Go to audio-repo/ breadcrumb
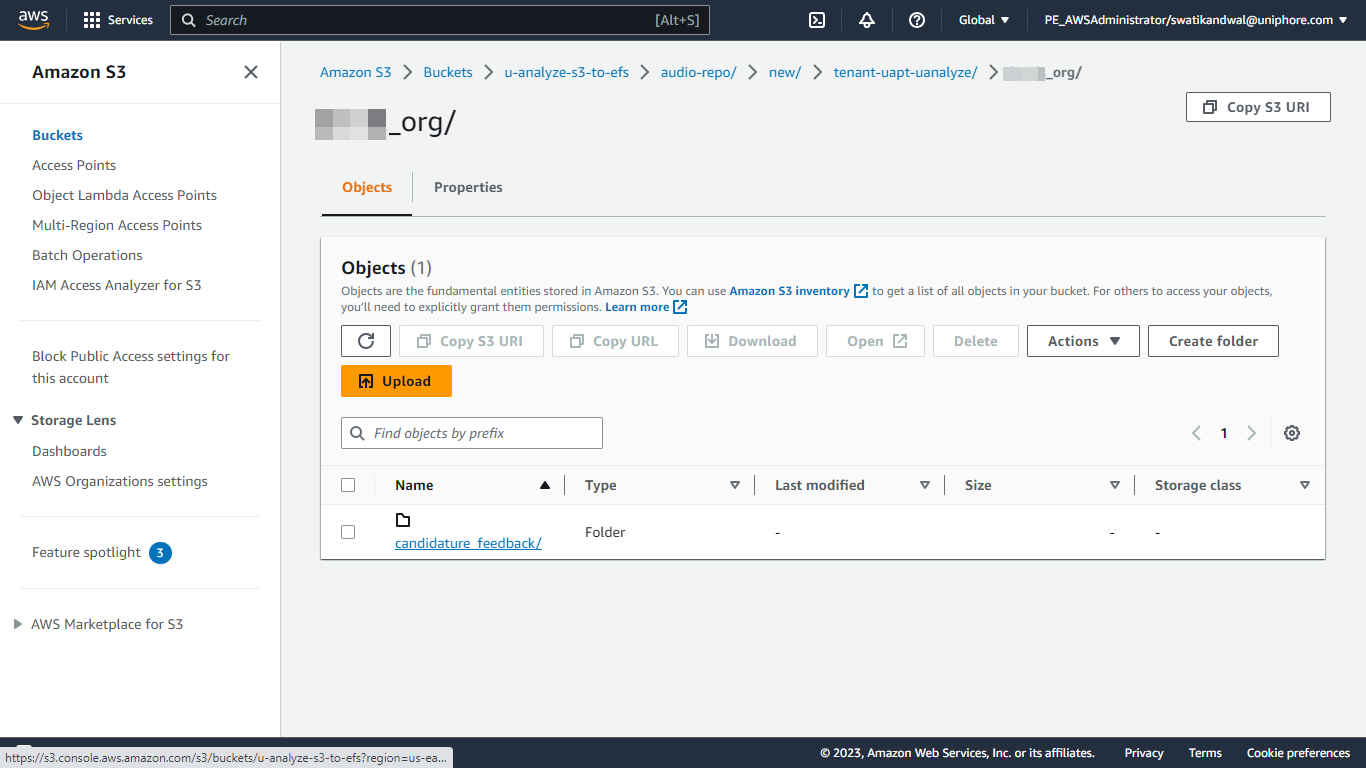Screen dimensions: 1366x768 [699, 72]
